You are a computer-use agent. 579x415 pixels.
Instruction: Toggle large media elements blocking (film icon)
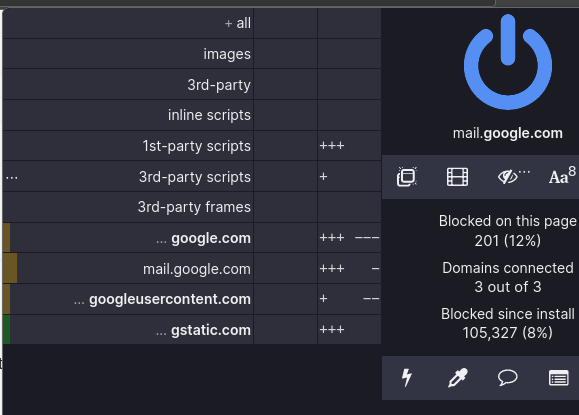pos(457,177)
